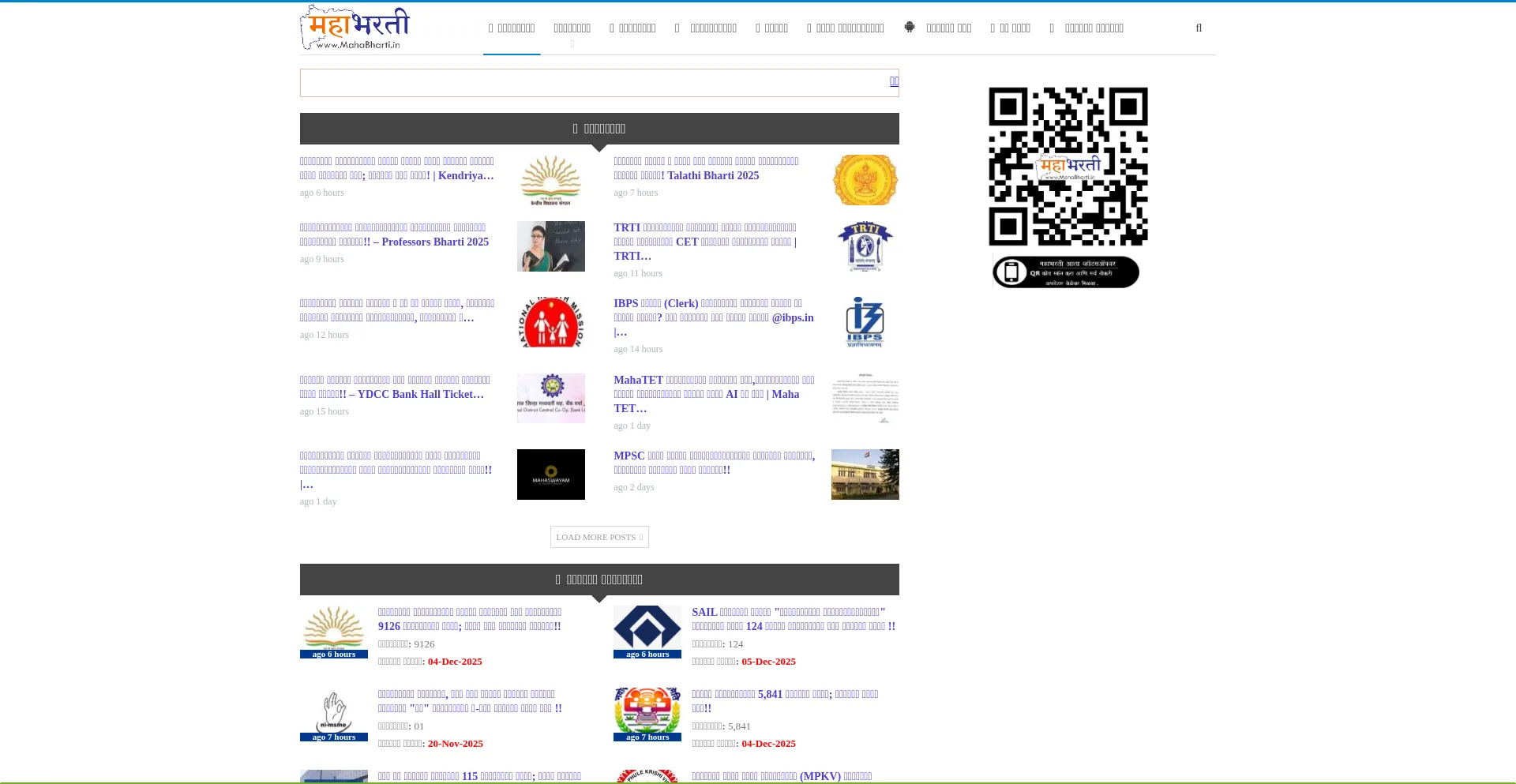This screenshot has width=1516, height=784.
Task: Expand the second navigation menu item's submenu
Action: point(572,44)
